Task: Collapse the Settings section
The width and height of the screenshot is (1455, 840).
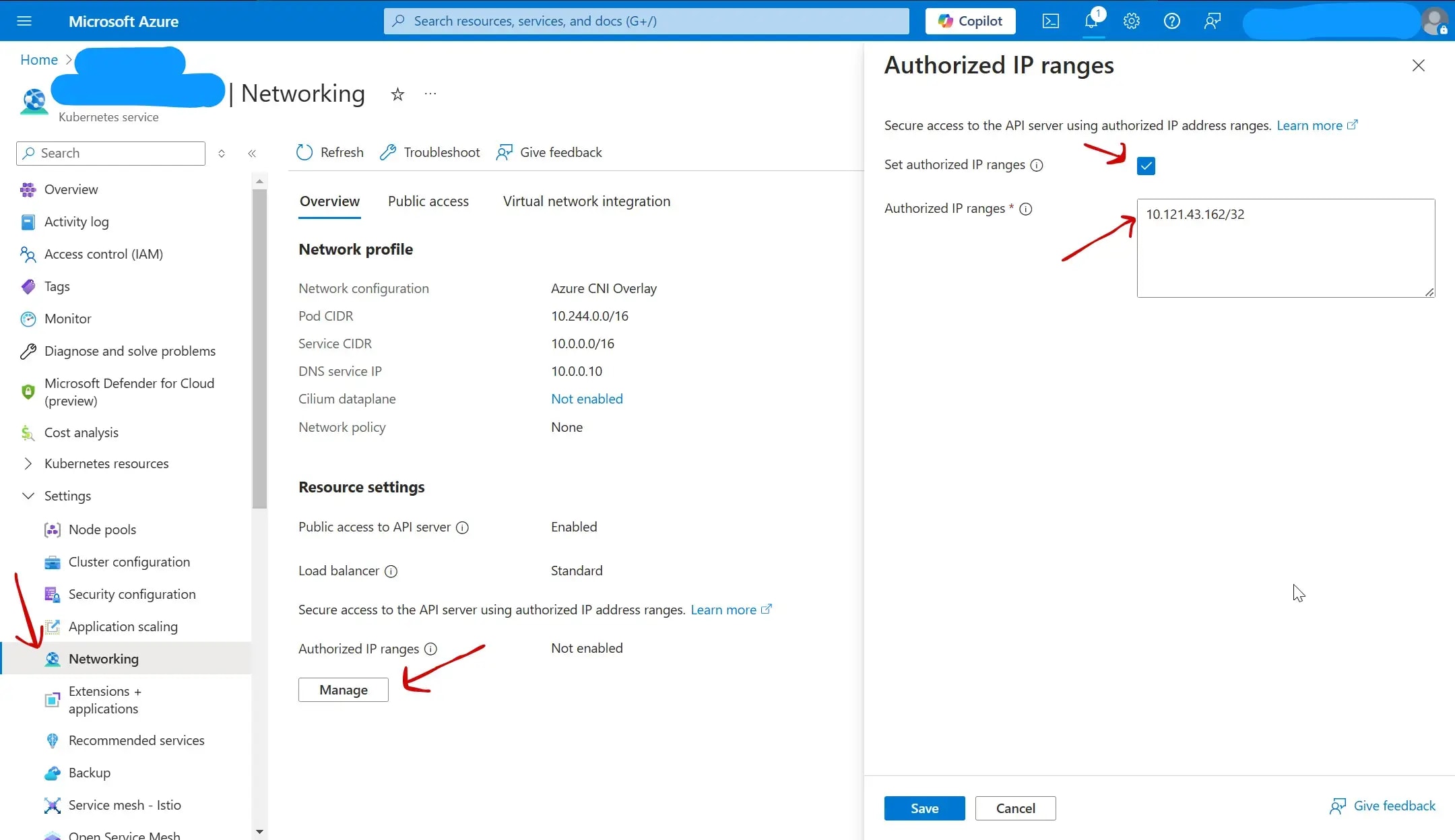Action: coord(28,496)
